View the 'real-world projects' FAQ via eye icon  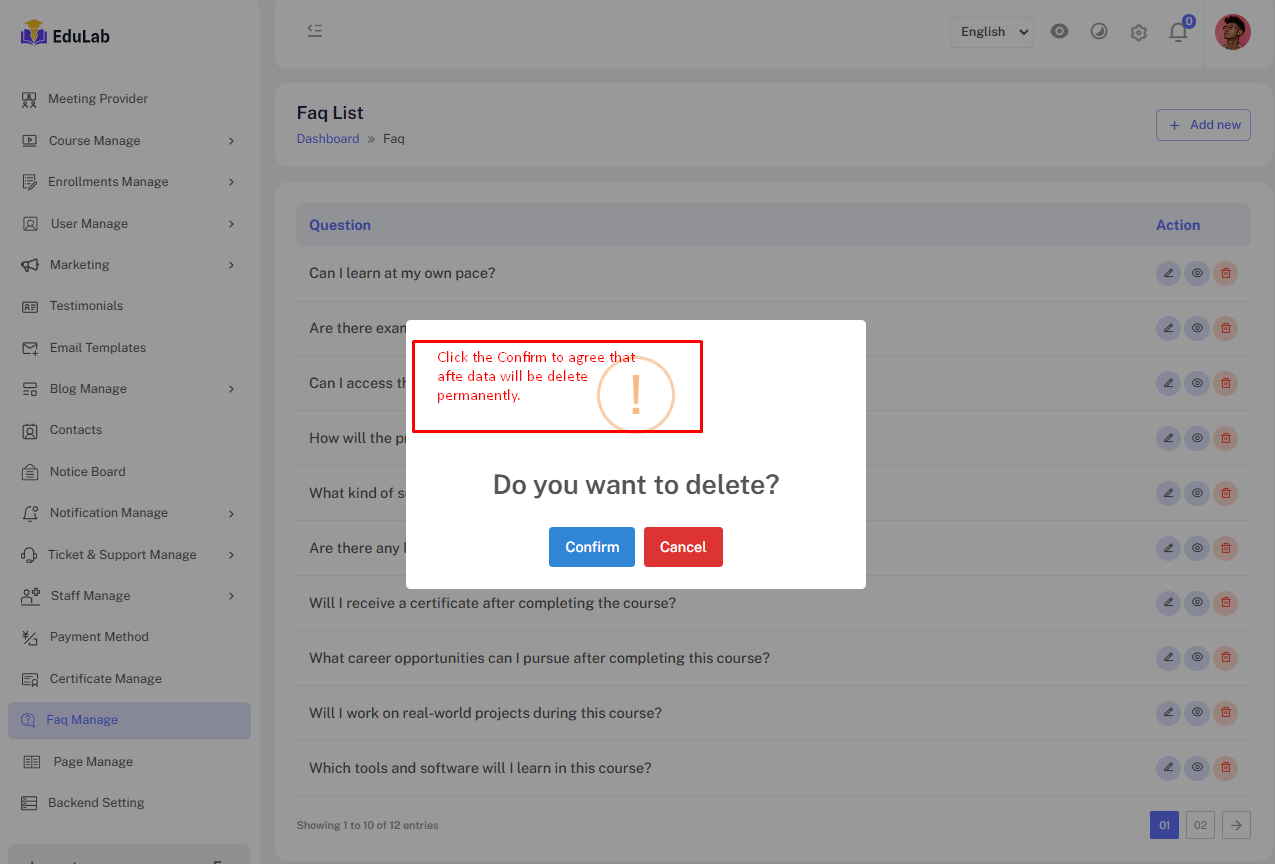1197,713
